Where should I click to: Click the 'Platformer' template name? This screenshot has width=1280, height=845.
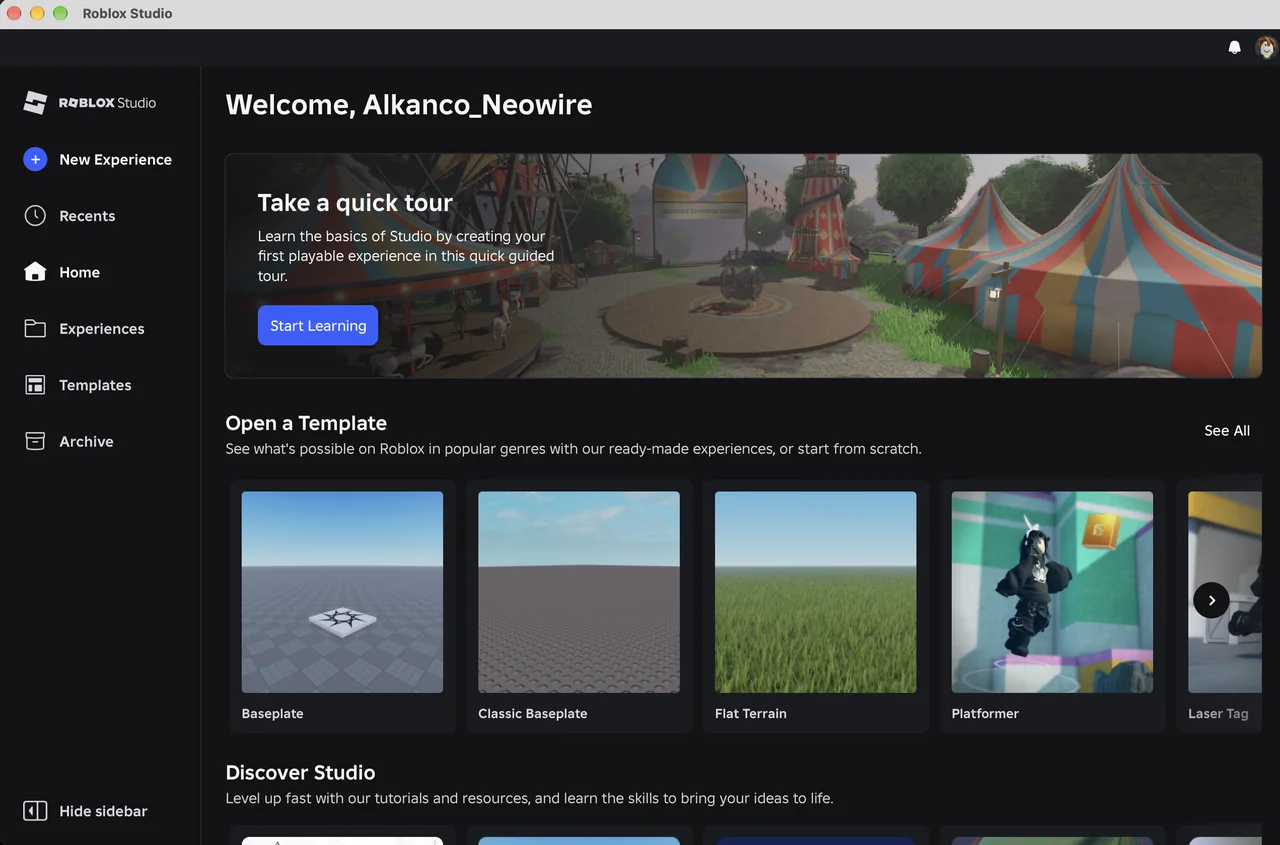pos(985,714)
